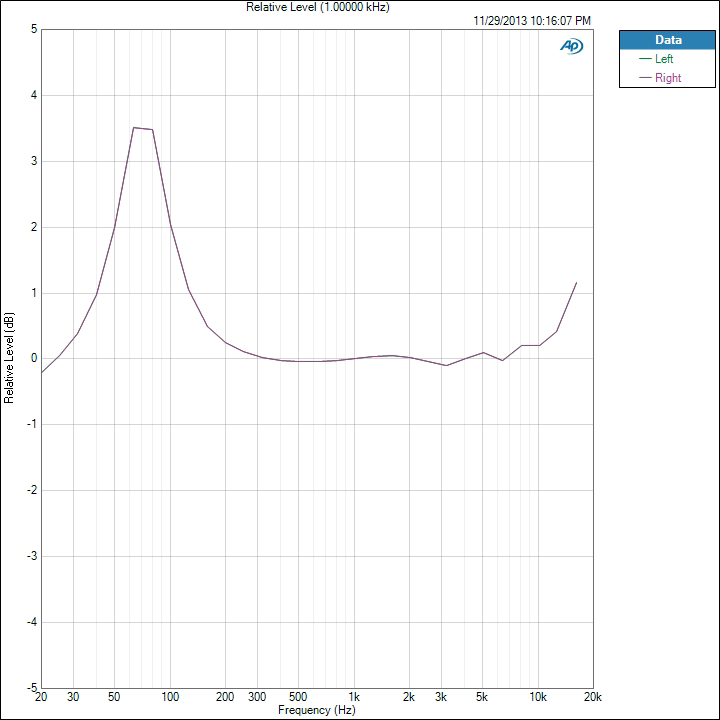Click the 5 label atop the level axis

34,29
